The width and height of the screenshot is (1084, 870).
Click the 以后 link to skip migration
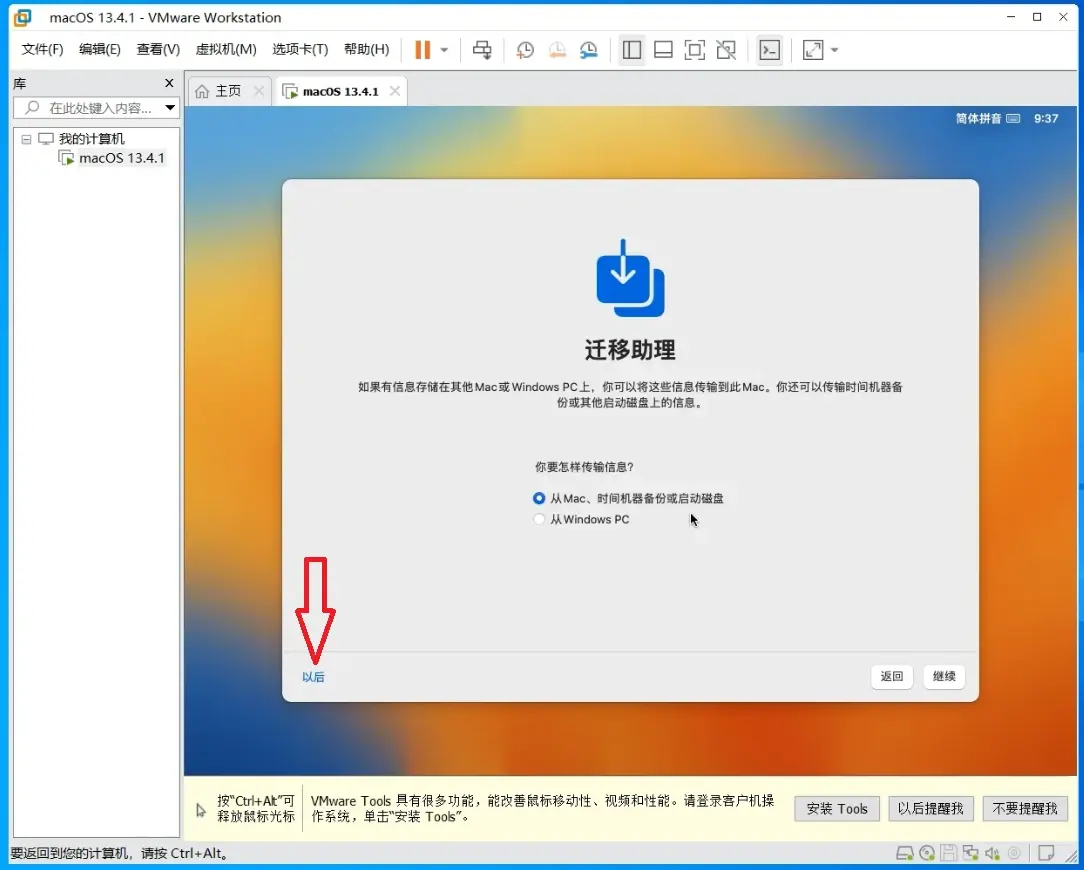pyautogui.click(x=313, y=677)
